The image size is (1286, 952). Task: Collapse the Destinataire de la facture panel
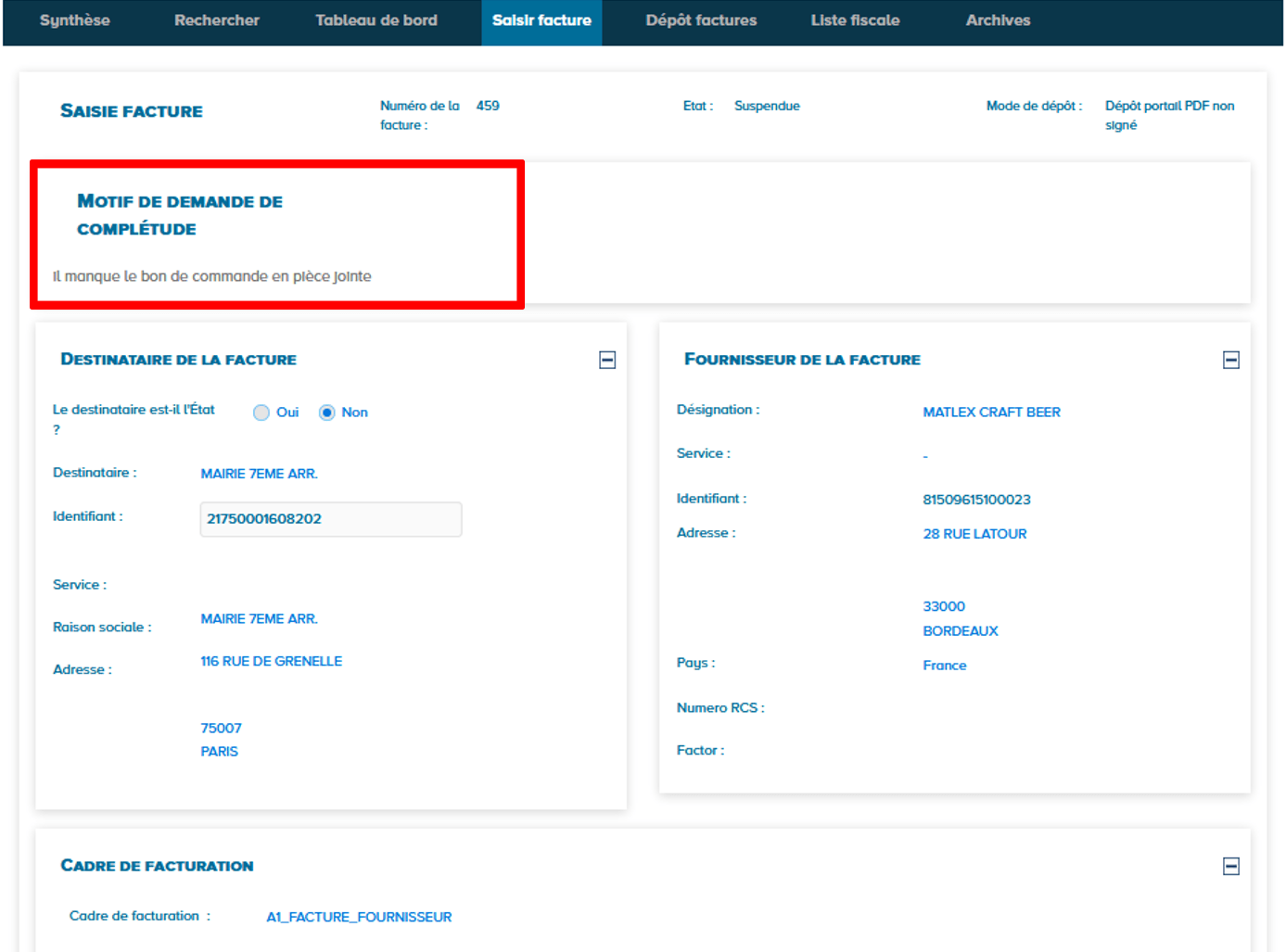coord(607,360)
